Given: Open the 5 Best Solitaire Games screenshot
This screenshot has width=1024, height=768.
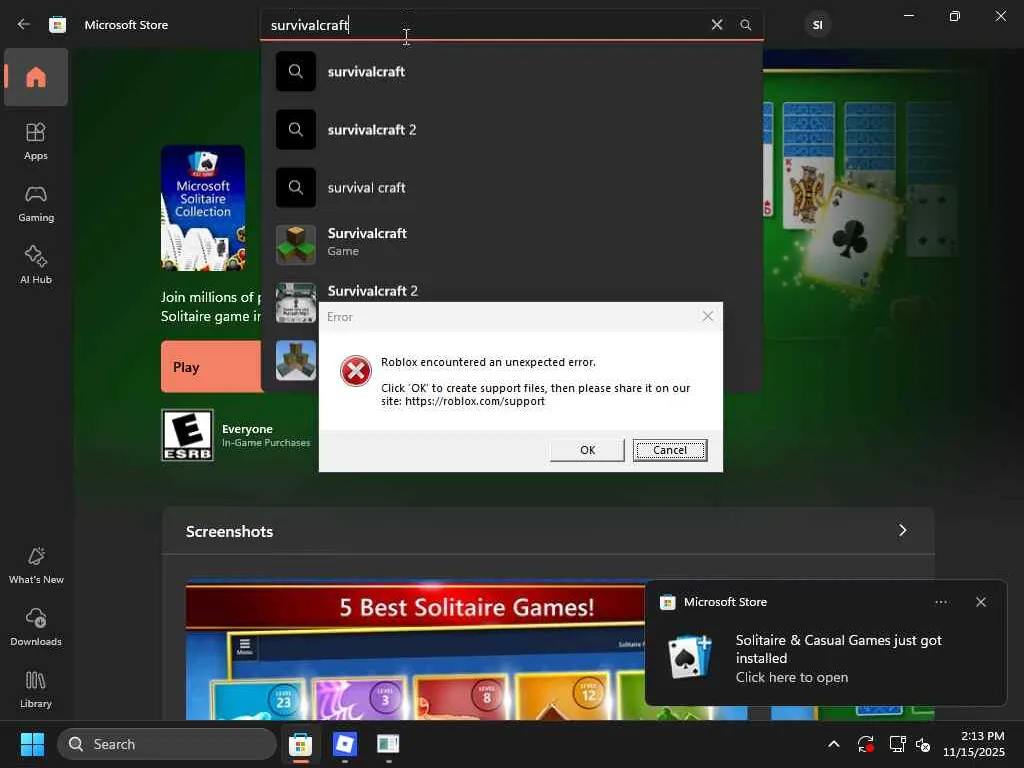Looking at the screenshot, I should [415, 650].
